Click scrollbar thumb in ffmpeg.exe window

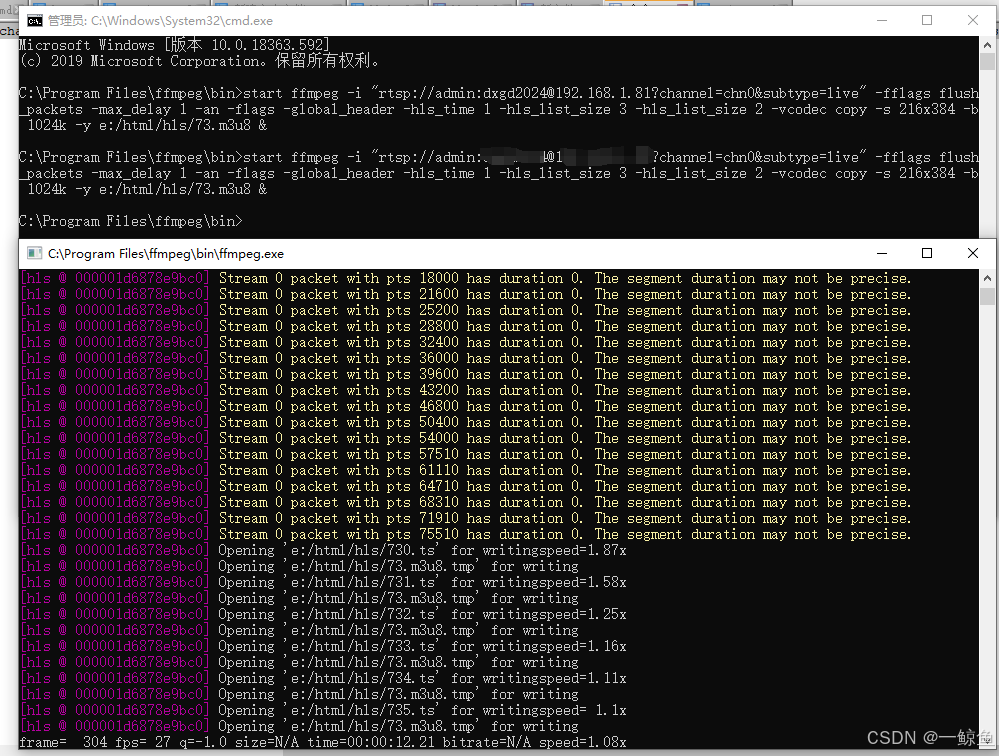(x=987, y=296)
